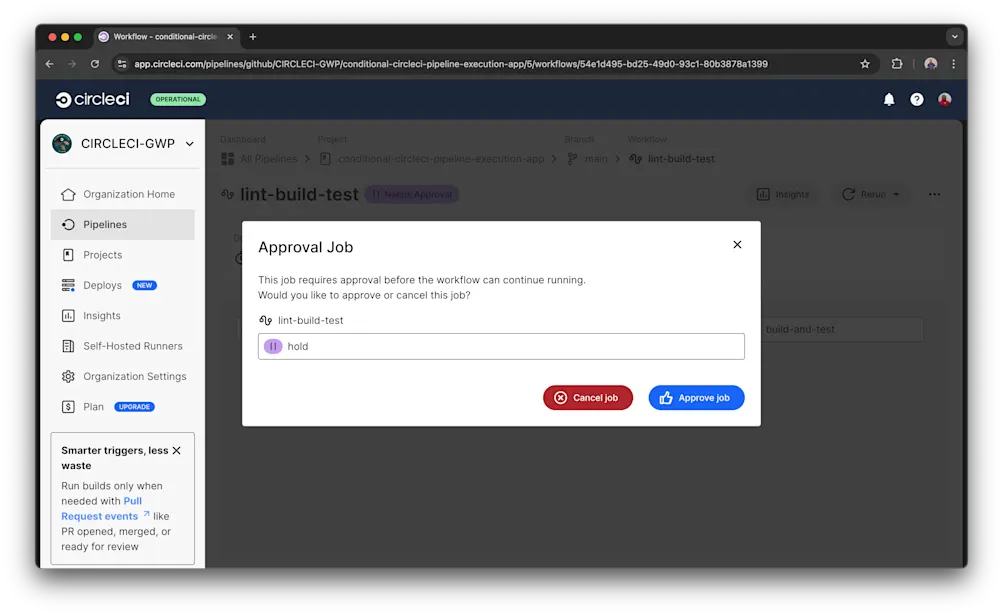Screen dimensions: 1003x615
Task: Open Insights in the sidebar
Action: pyautogui.click(x=123, y=315)
